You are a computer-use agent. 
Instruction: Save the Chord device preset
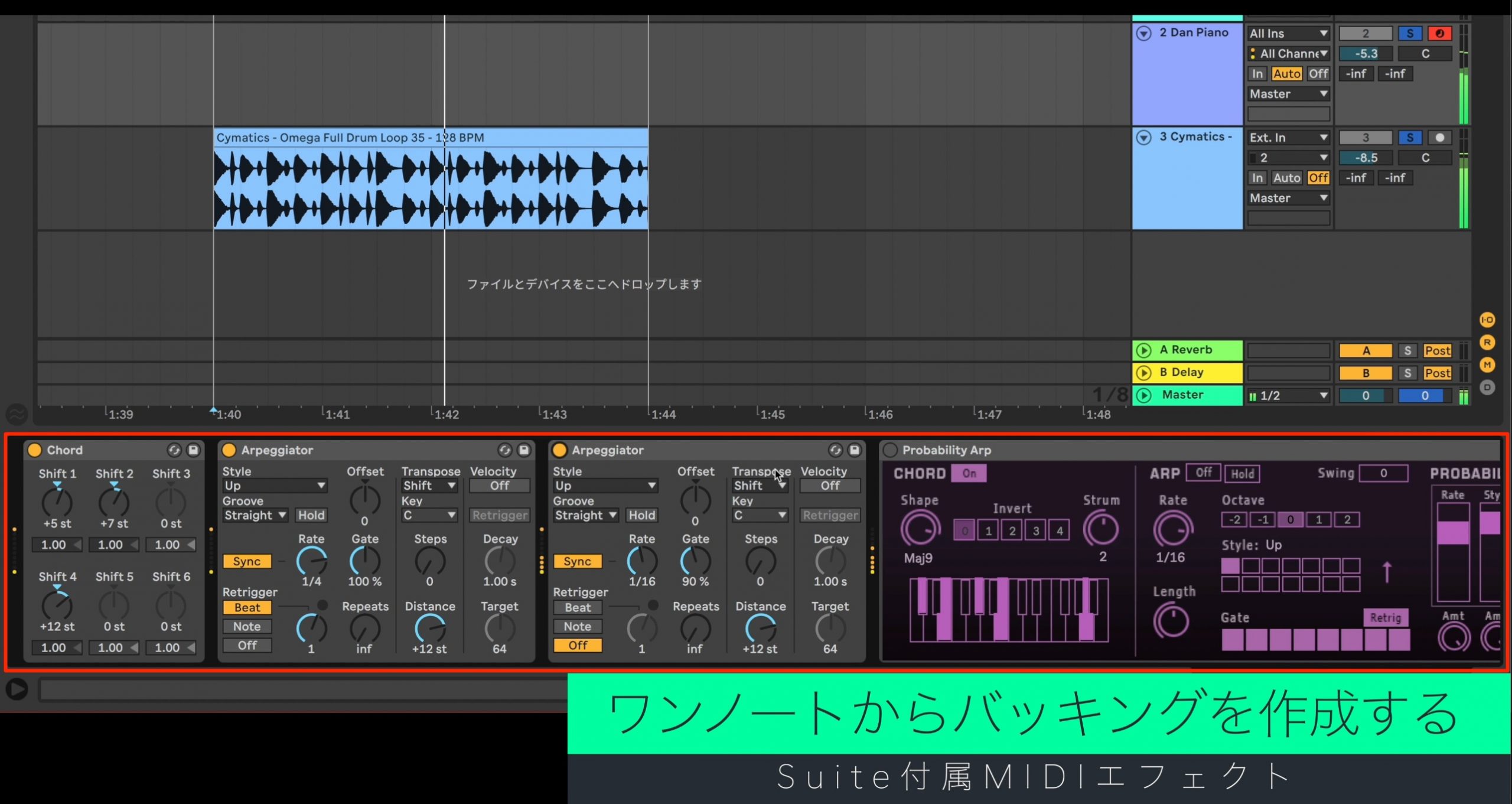click(193, 450)
